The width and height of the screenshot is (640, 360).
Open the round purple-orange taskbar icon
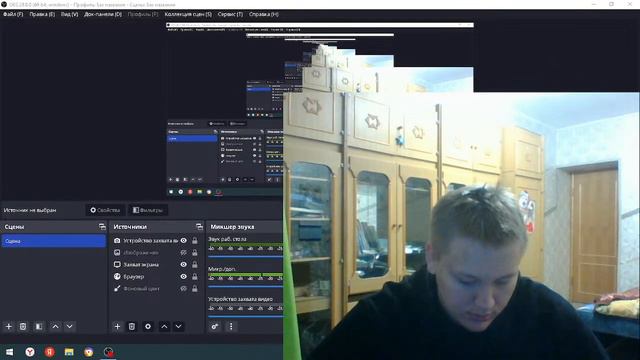(89, 352)
